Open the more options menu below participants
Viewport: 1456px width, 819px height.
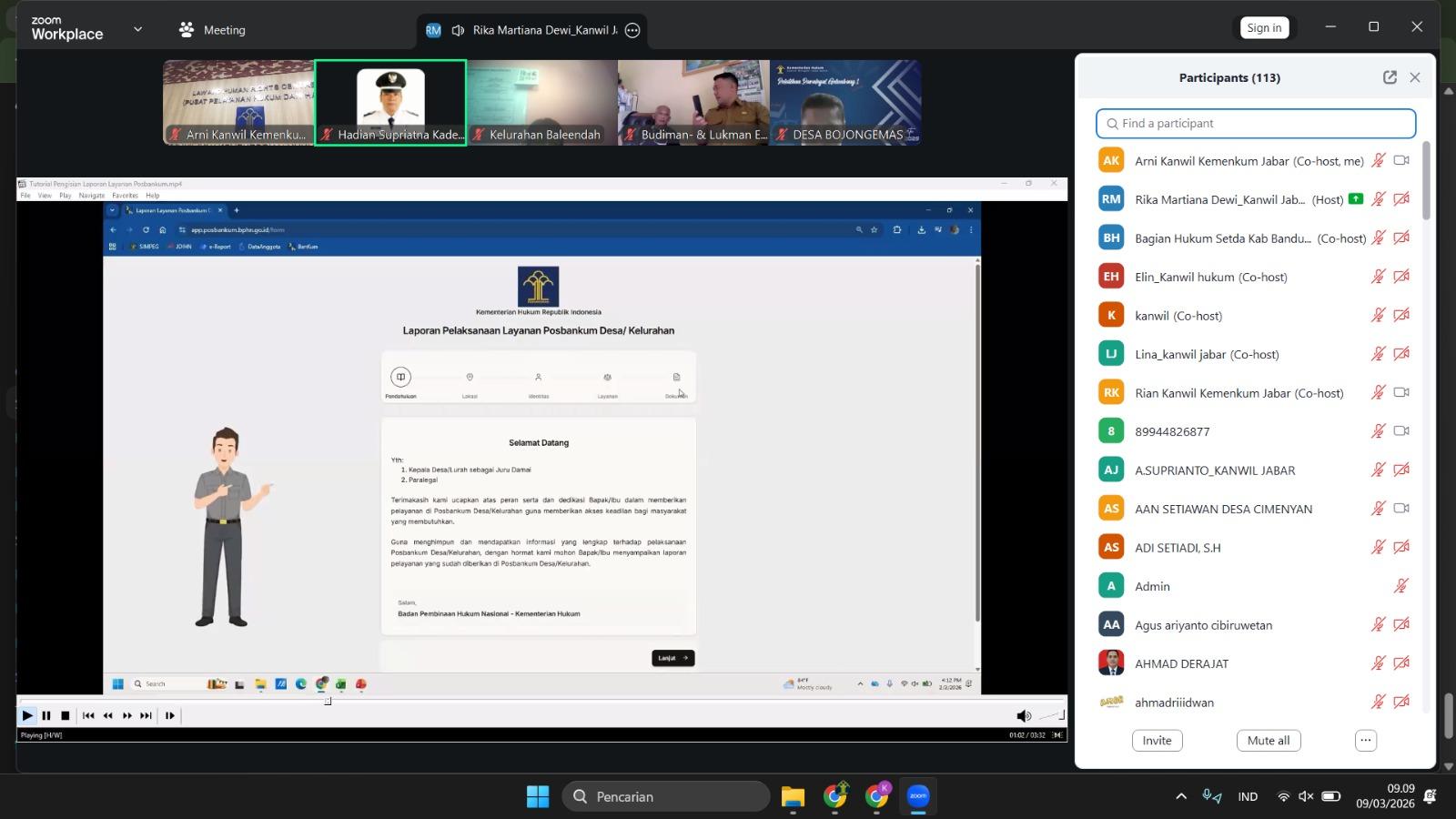(1365, 741)
